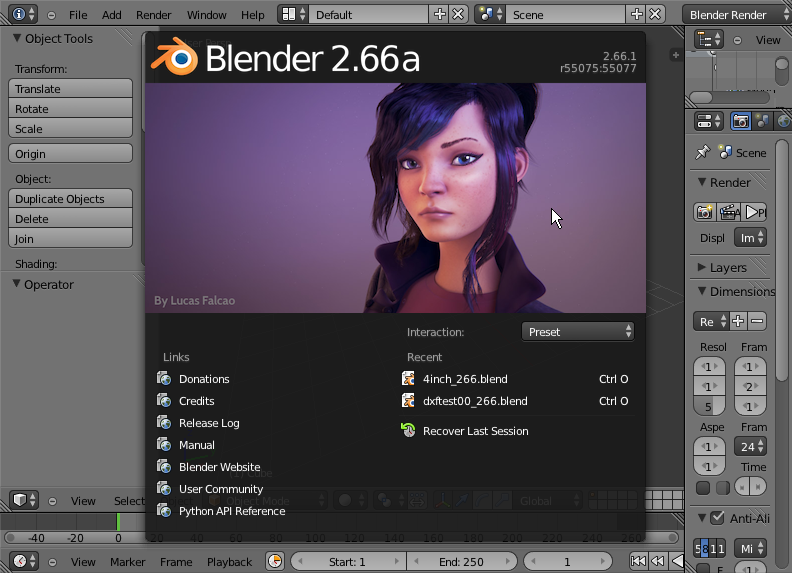The height and width of the screenshot is (573, 792).
Task: Open the Help menu
Action: coord(253,15)
